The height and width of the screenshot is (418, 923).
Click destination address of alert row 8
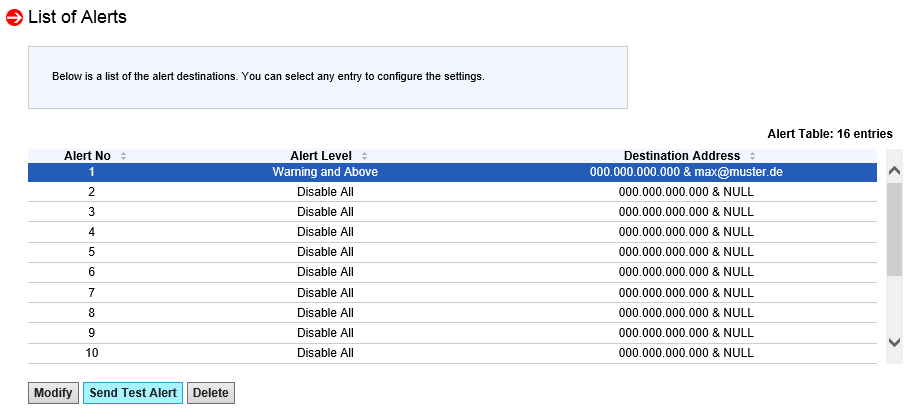[686, 313]
